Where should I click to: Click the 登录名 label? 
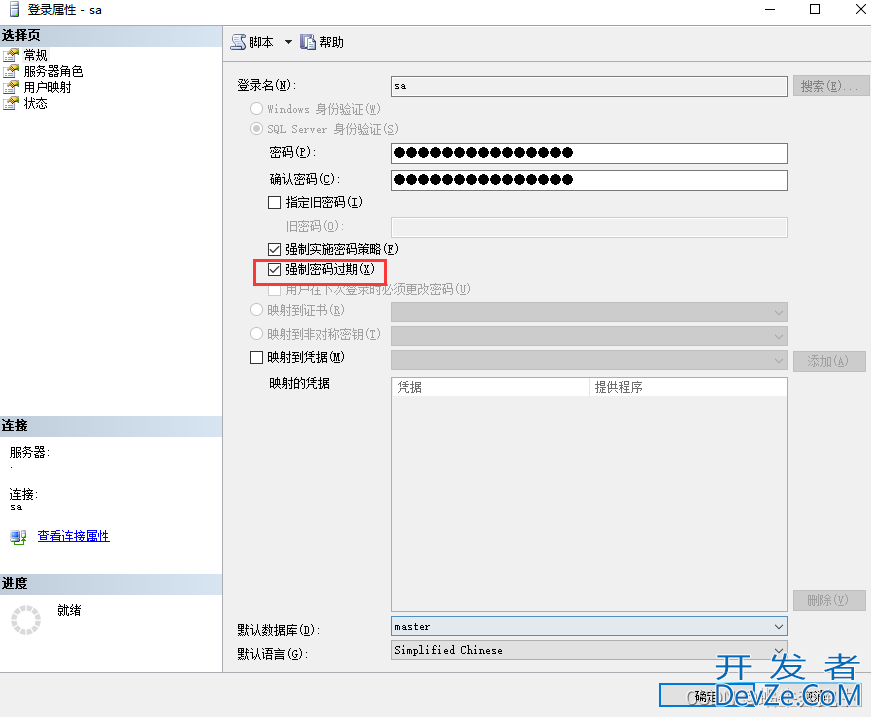point(267,86)
